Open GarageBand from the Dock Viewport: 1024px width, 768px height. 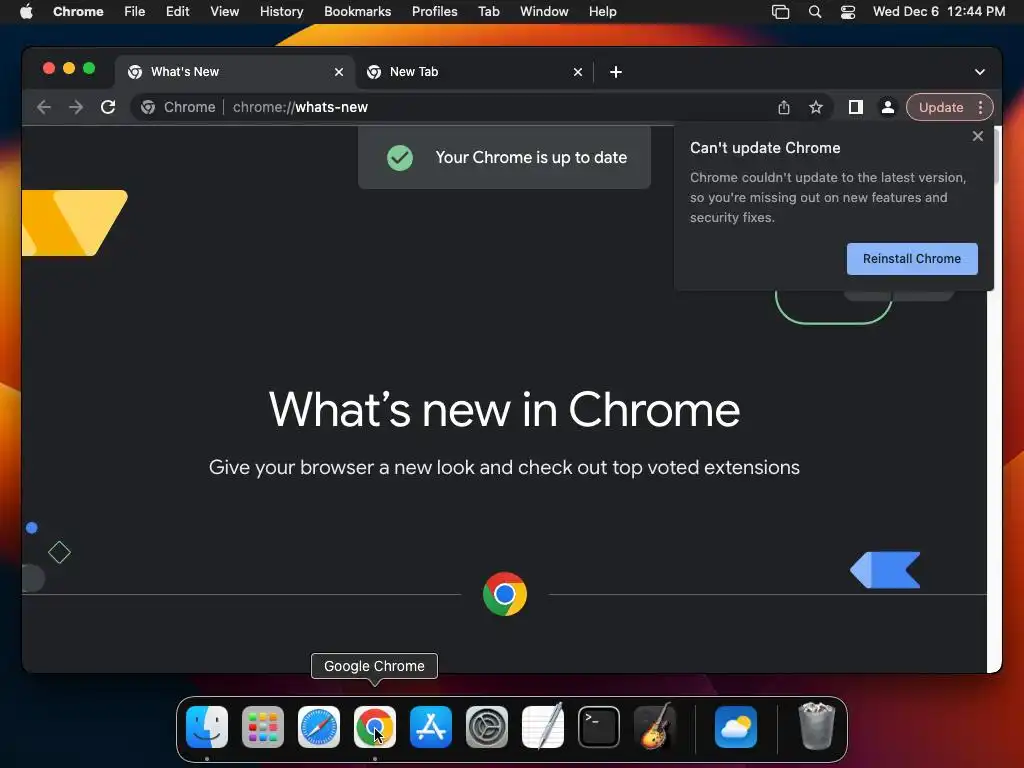coord(655,726)
